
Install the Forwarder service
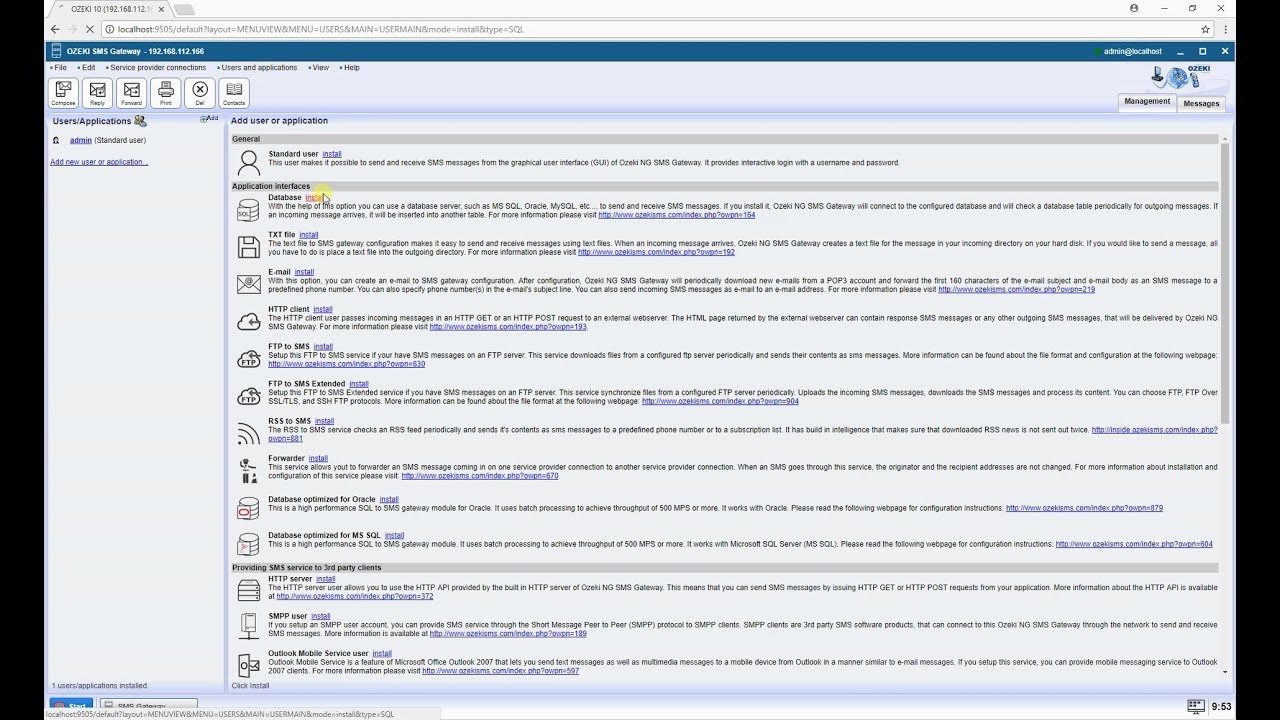[318, 458]
